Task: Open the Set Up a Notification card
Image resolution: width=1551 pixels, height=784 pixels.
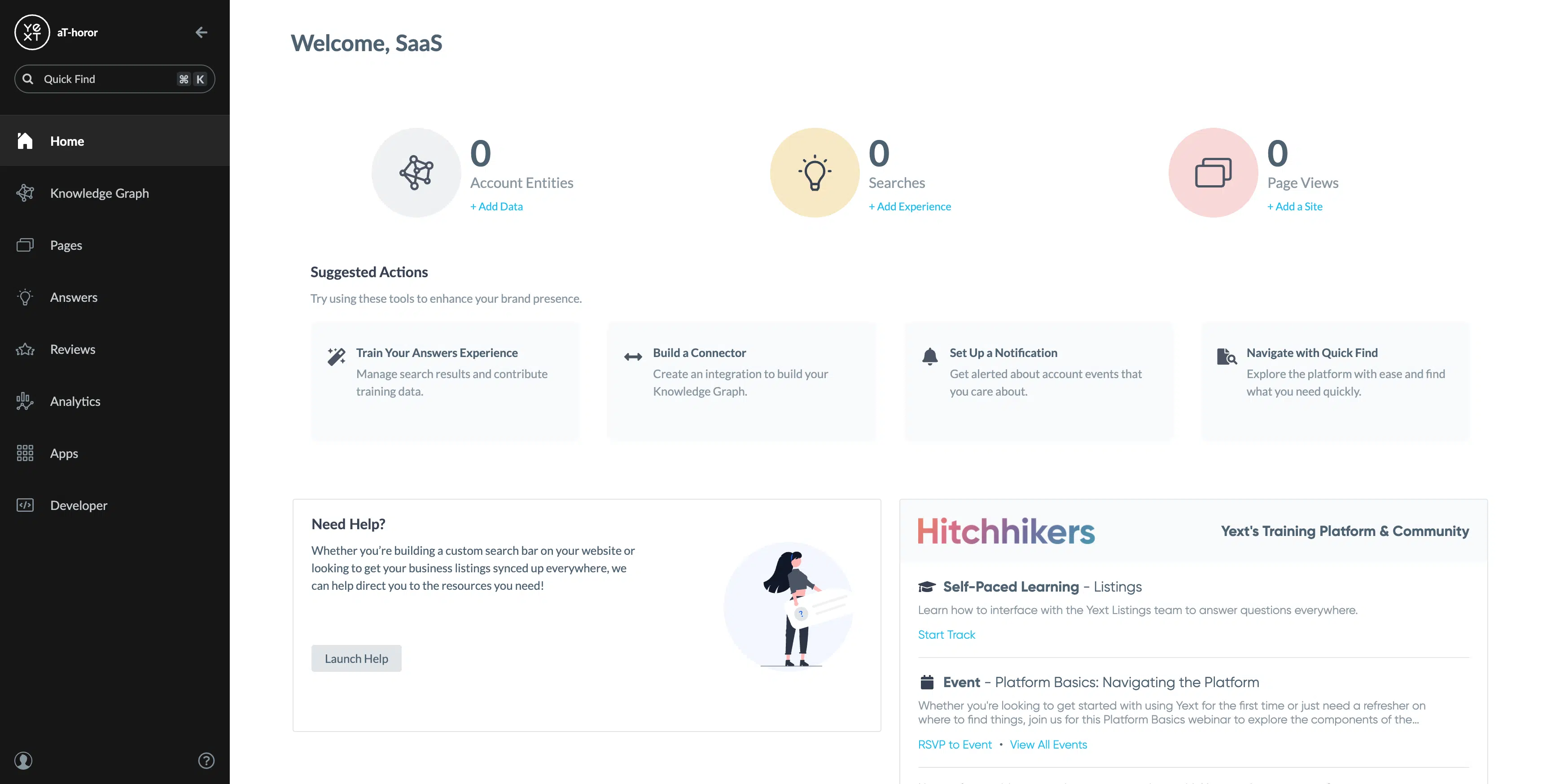Action: click(x=1038, y=382)
